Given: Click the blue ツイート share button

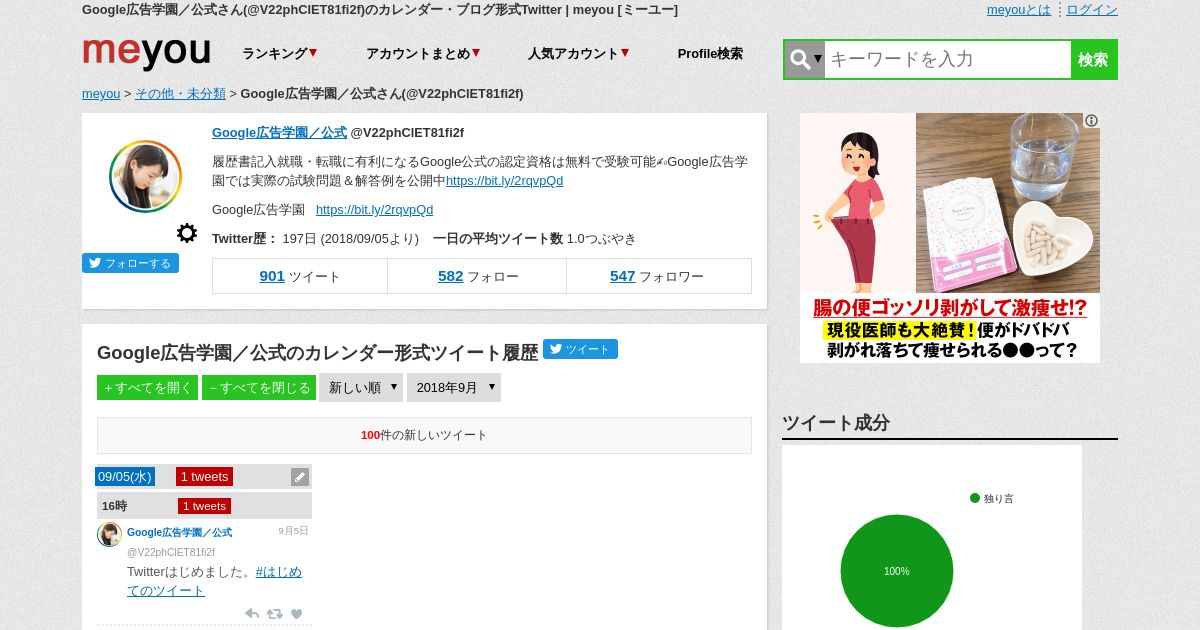Looking at the screenshot, I should pyautogui.click(x=580, y=349).
